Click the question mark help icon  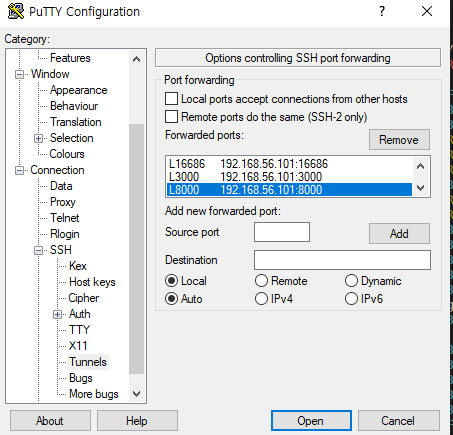coord(382,11)
